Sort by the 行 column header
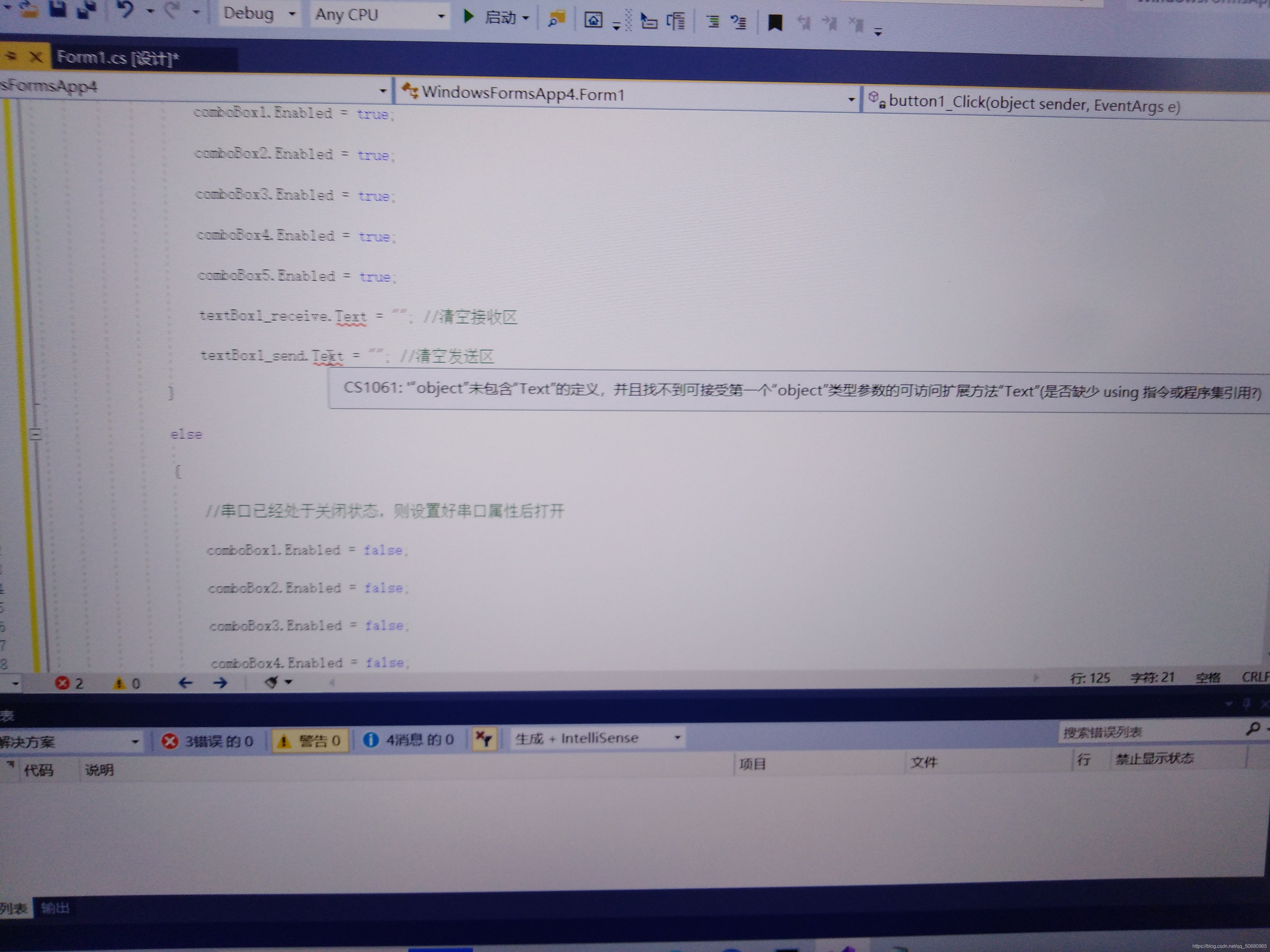Screen dimensions: 1270x952 point(1083,760)
